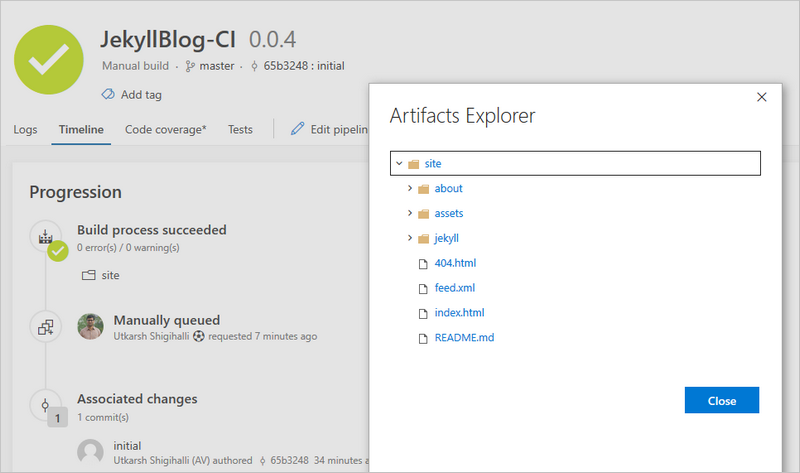The width and height of the screenshot is (800, 473).
Task: Click the about folder name
Action: pos(448,188)
